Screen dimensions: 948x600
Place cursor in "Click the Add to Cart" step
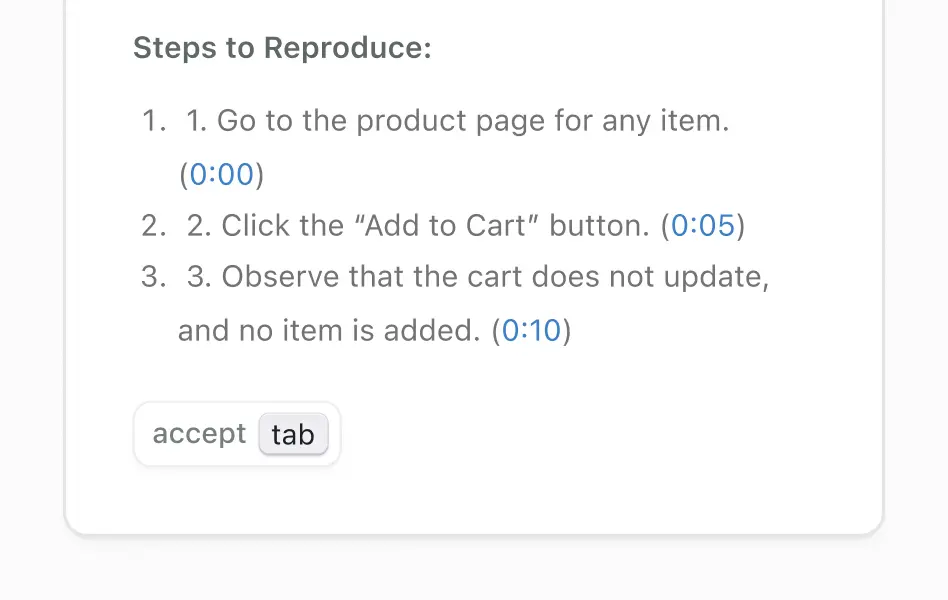(466, 226)
